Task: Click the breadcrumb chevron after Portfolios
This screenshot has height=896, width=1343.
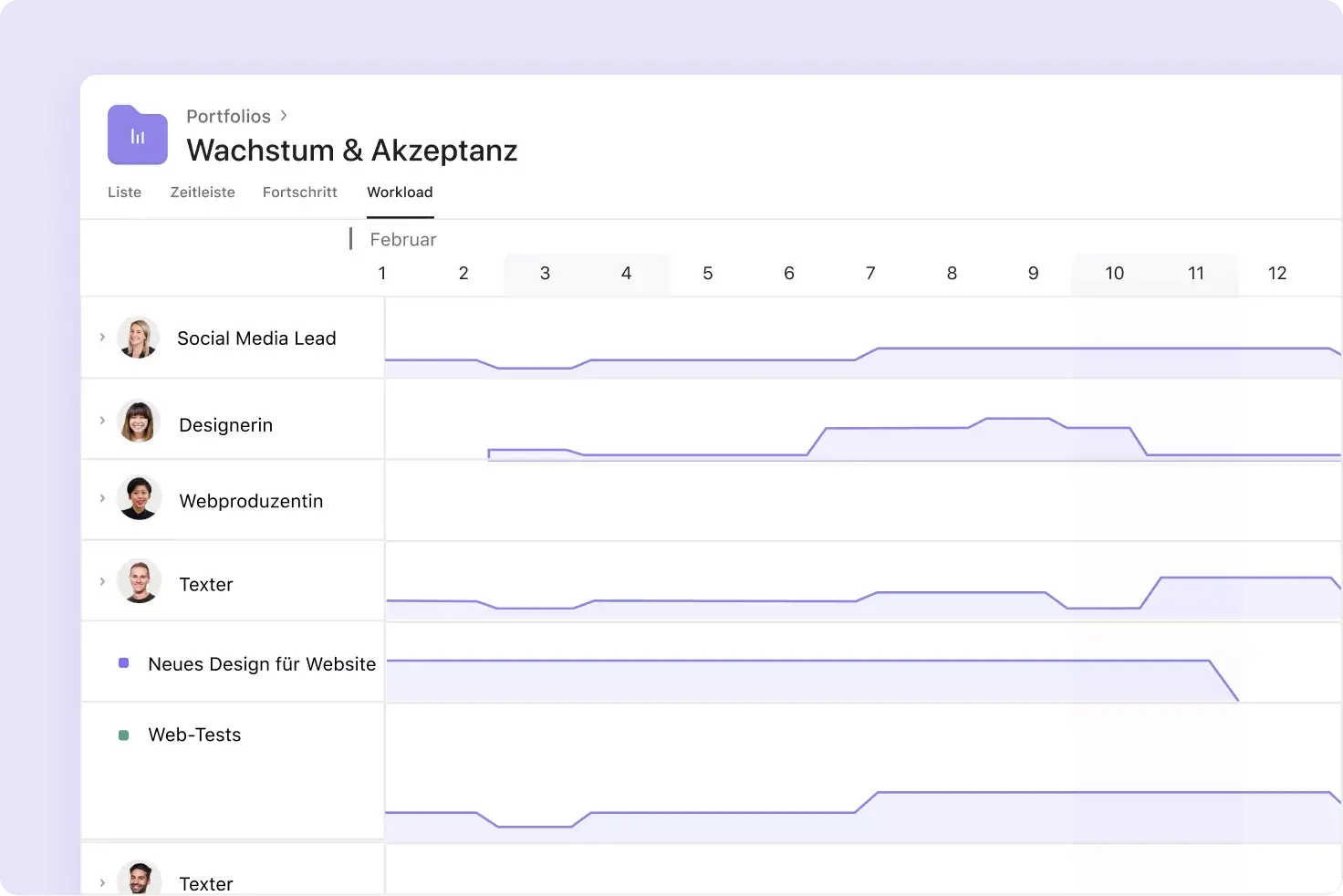Action: [283, 116]
